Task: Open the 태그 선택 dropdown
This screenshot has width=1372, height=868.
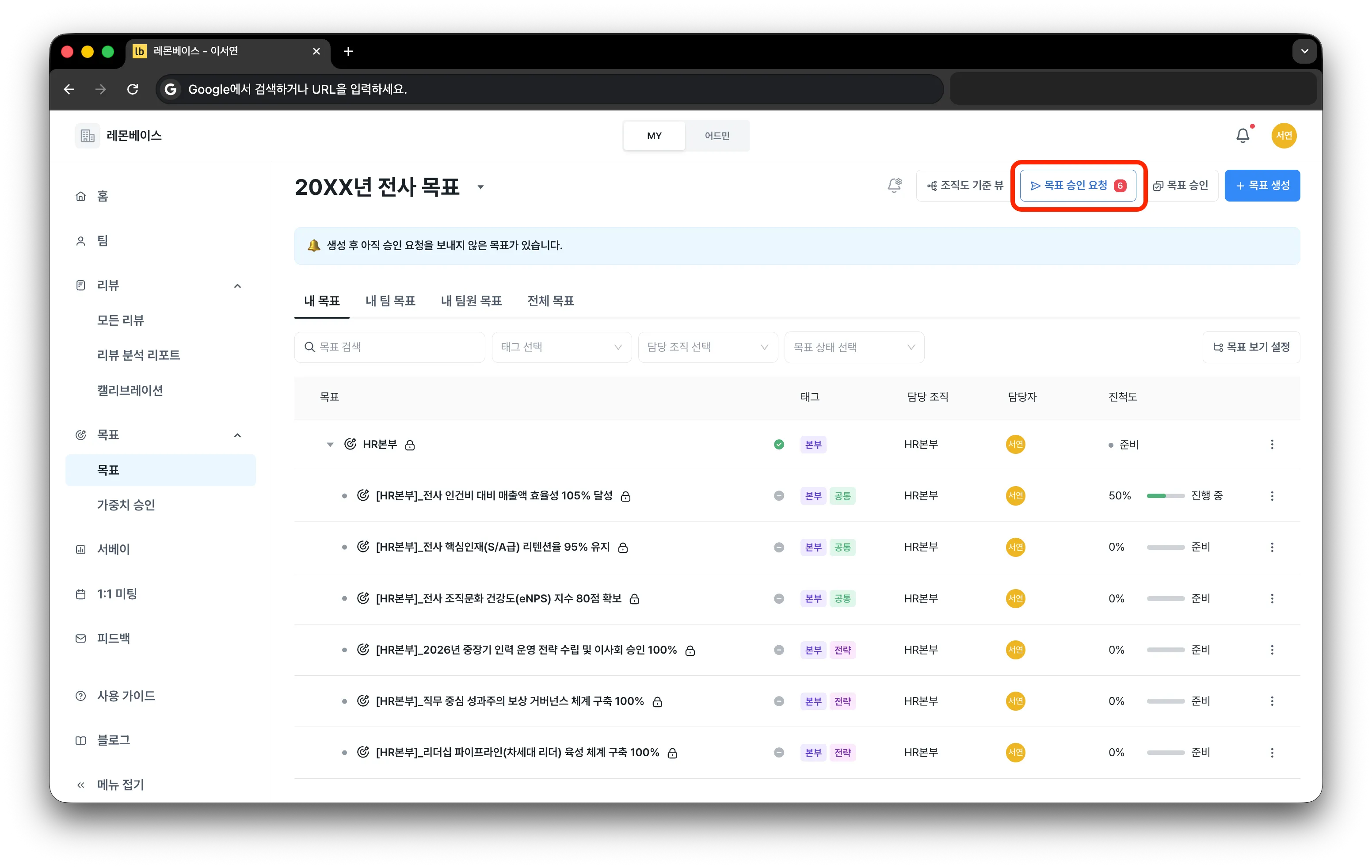Action: coord(561,347)
